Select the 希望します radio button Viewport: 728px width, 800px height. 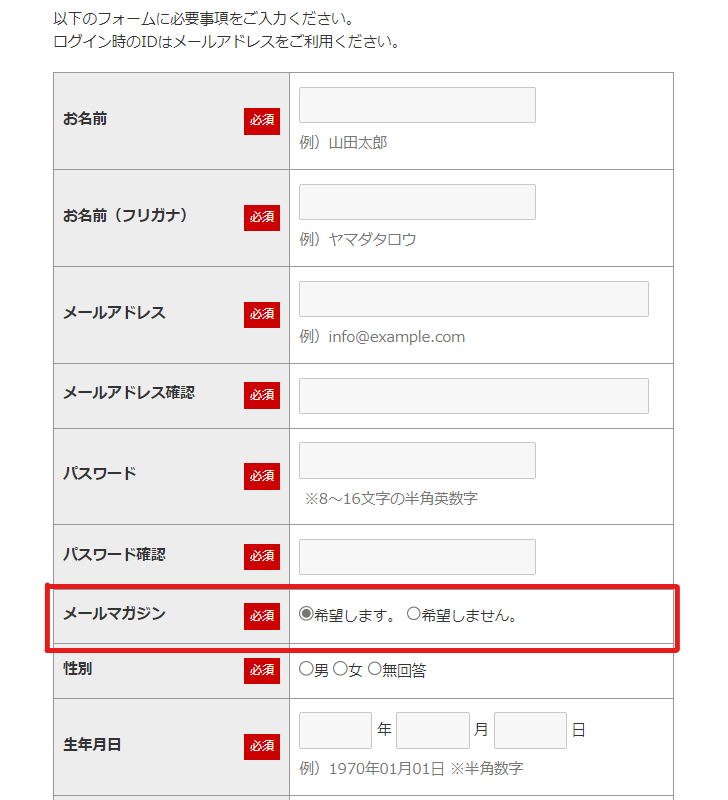pos(306,615)
